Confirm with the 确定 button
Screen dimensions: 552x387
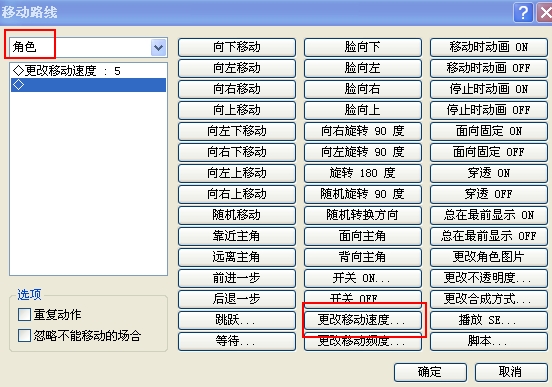[x=430, y=372]
